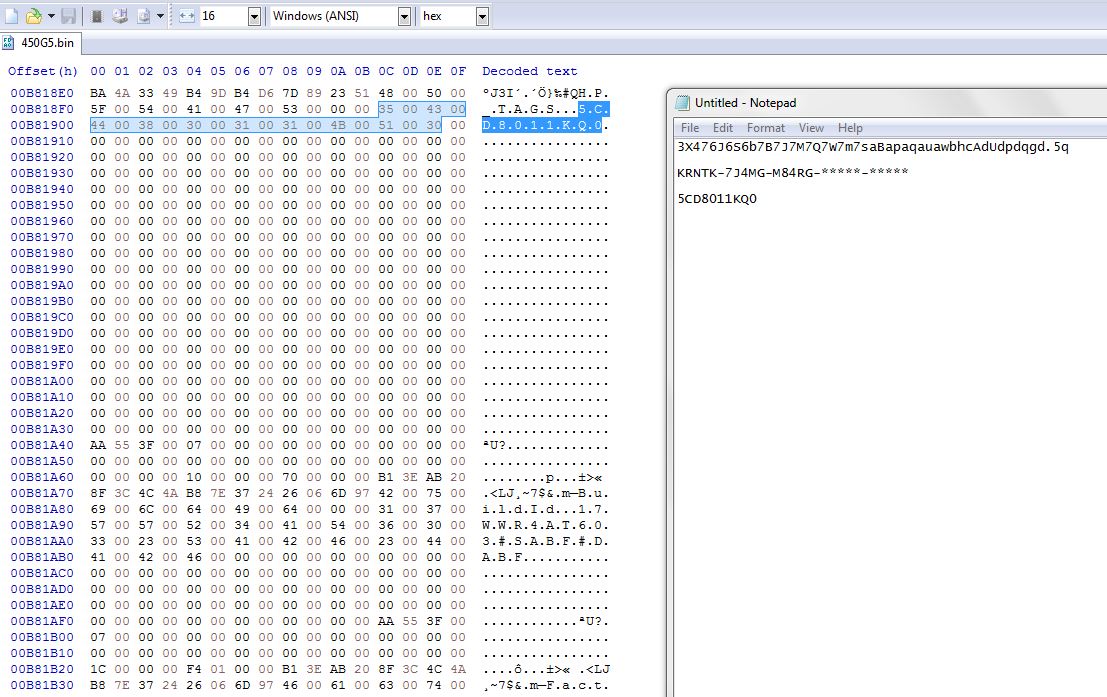This screenshot has width=1107, height=697.
Task: Click decoded text 'i.l.d.I.d...1.7.'
Action: point(545,509)
